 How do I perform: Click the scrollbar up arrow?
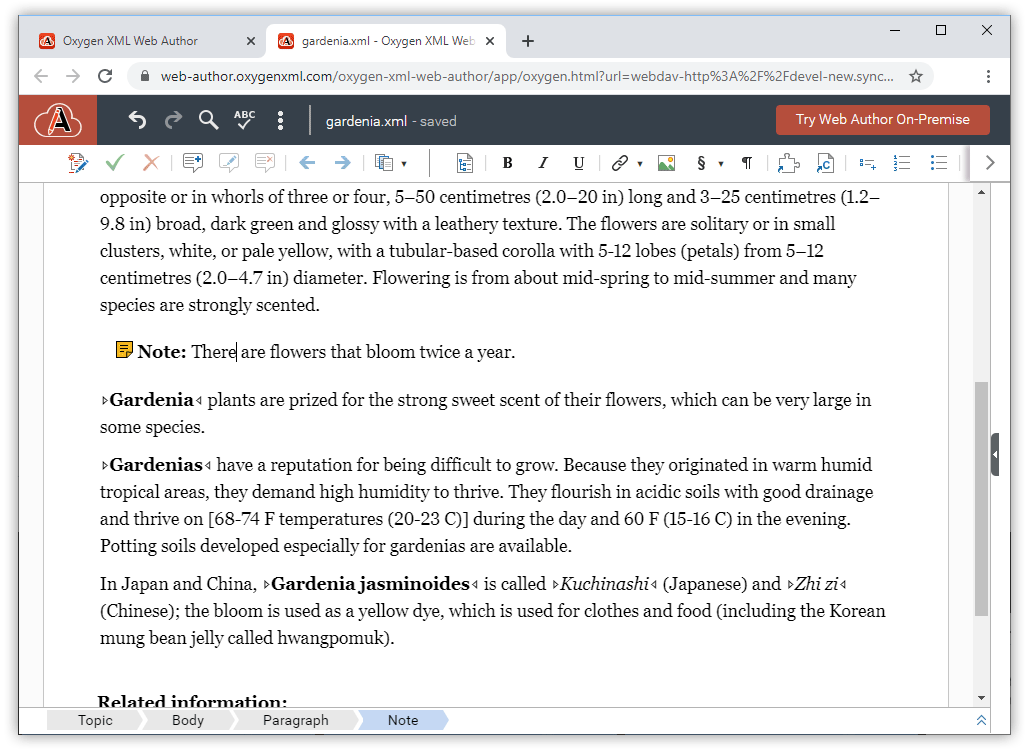[981, 192]
